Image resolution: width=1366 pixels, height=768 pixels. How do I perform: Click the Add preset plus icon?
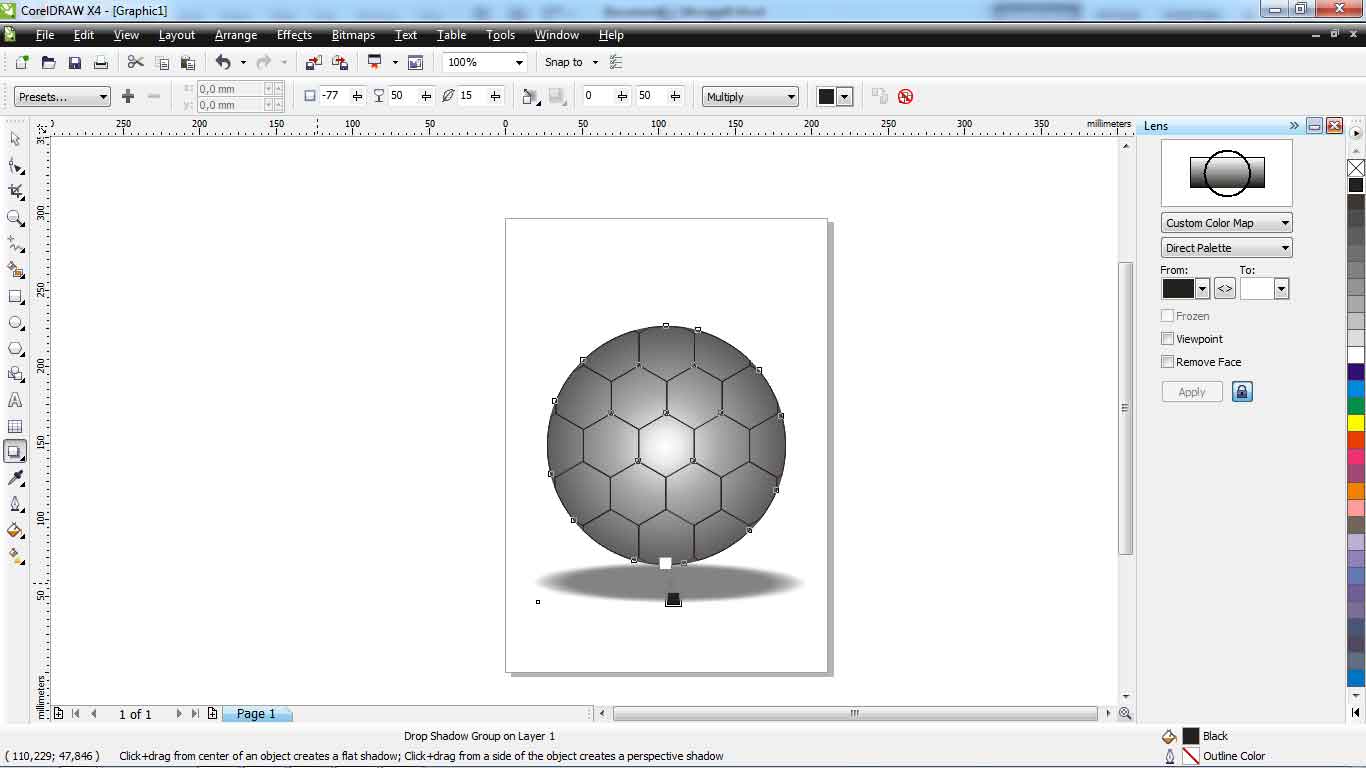127,96
